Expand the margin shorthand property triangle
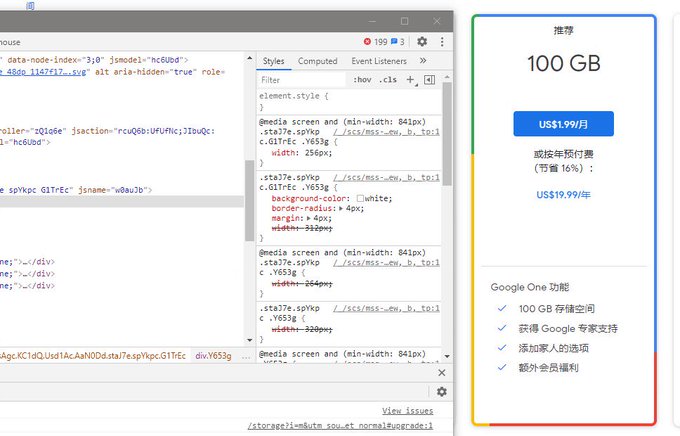 (309, 218)
